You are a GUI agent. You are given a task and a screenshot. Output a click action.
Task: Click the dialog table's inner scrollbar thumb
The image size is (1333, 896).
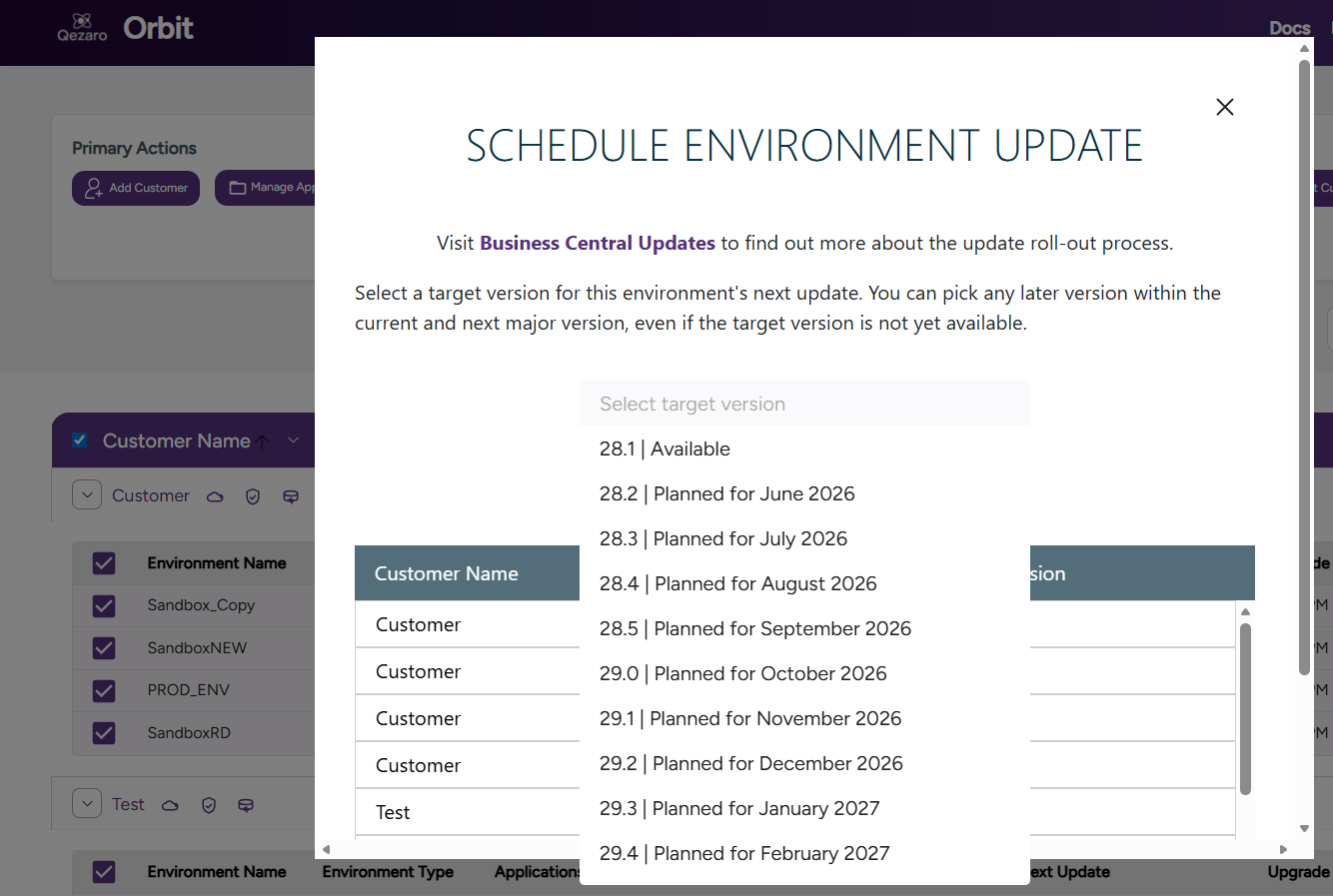click(1245, 709)
